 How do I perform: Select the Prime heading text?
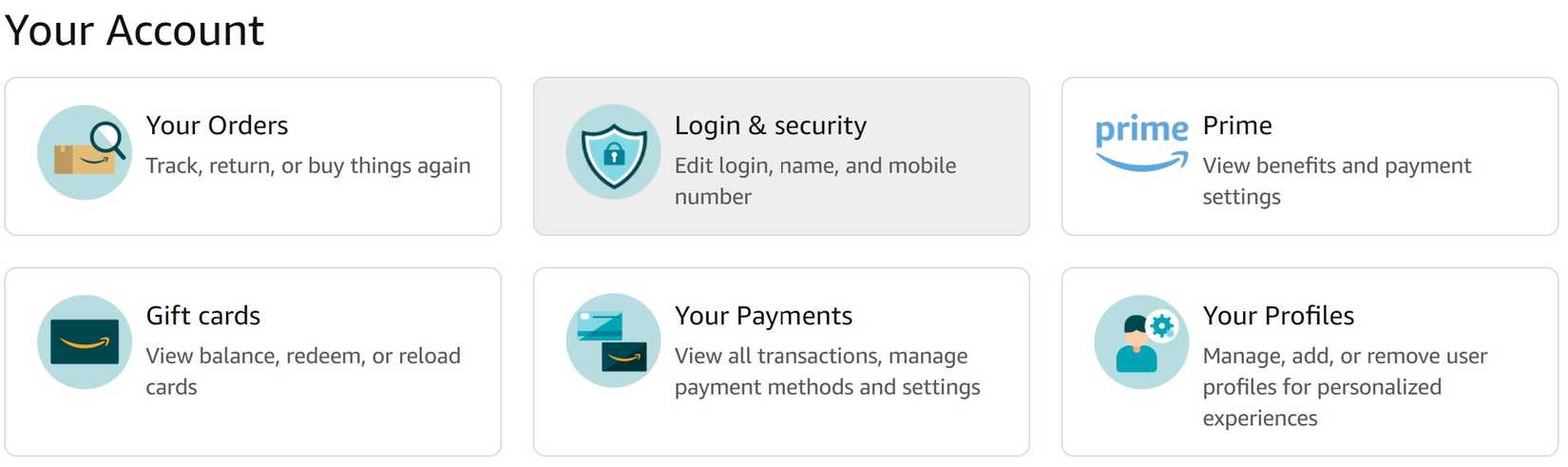(x=1236, y=126)
